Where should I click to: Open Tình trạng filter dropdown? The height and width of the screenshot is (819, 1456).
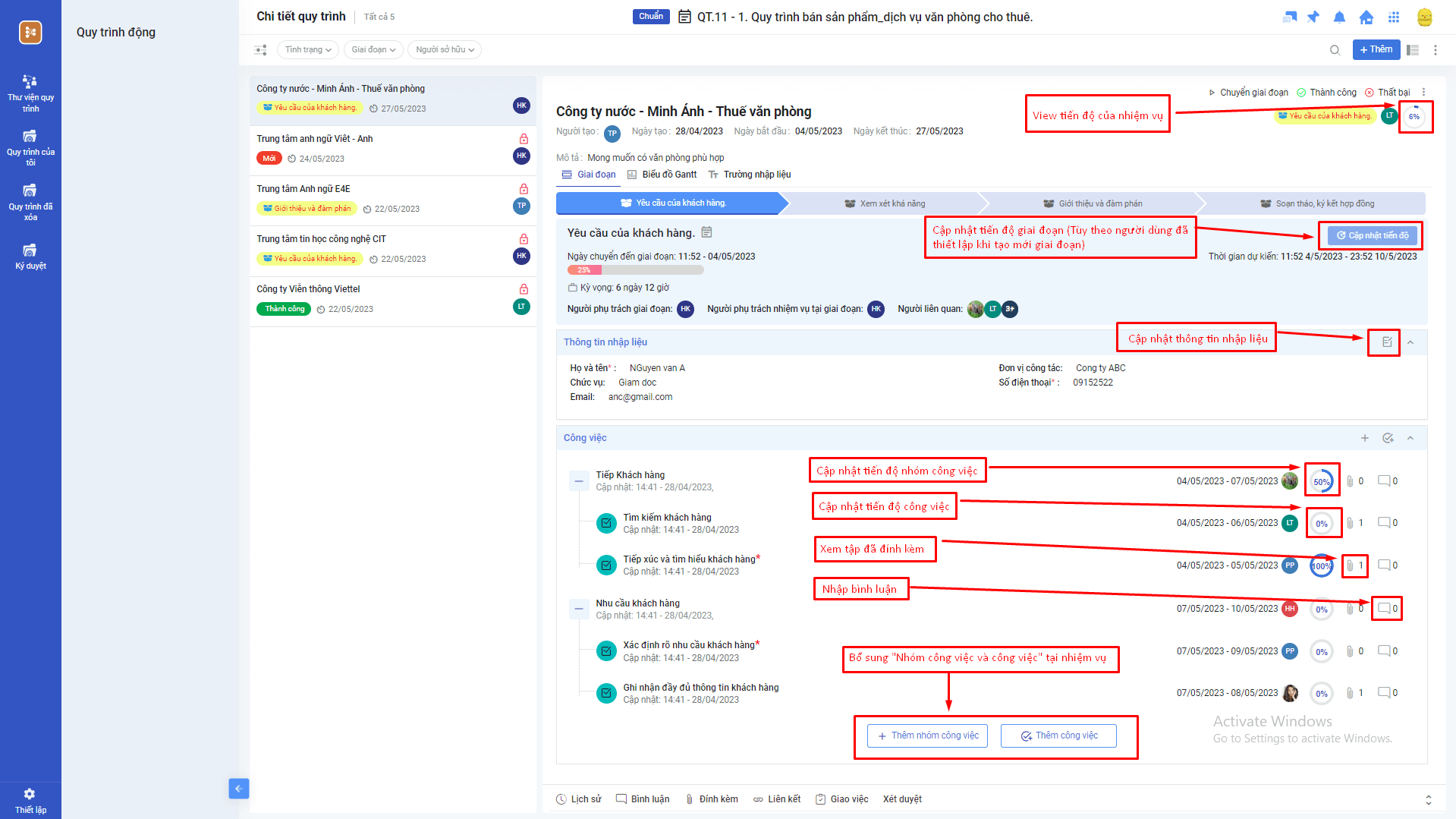tap(308, 50)
